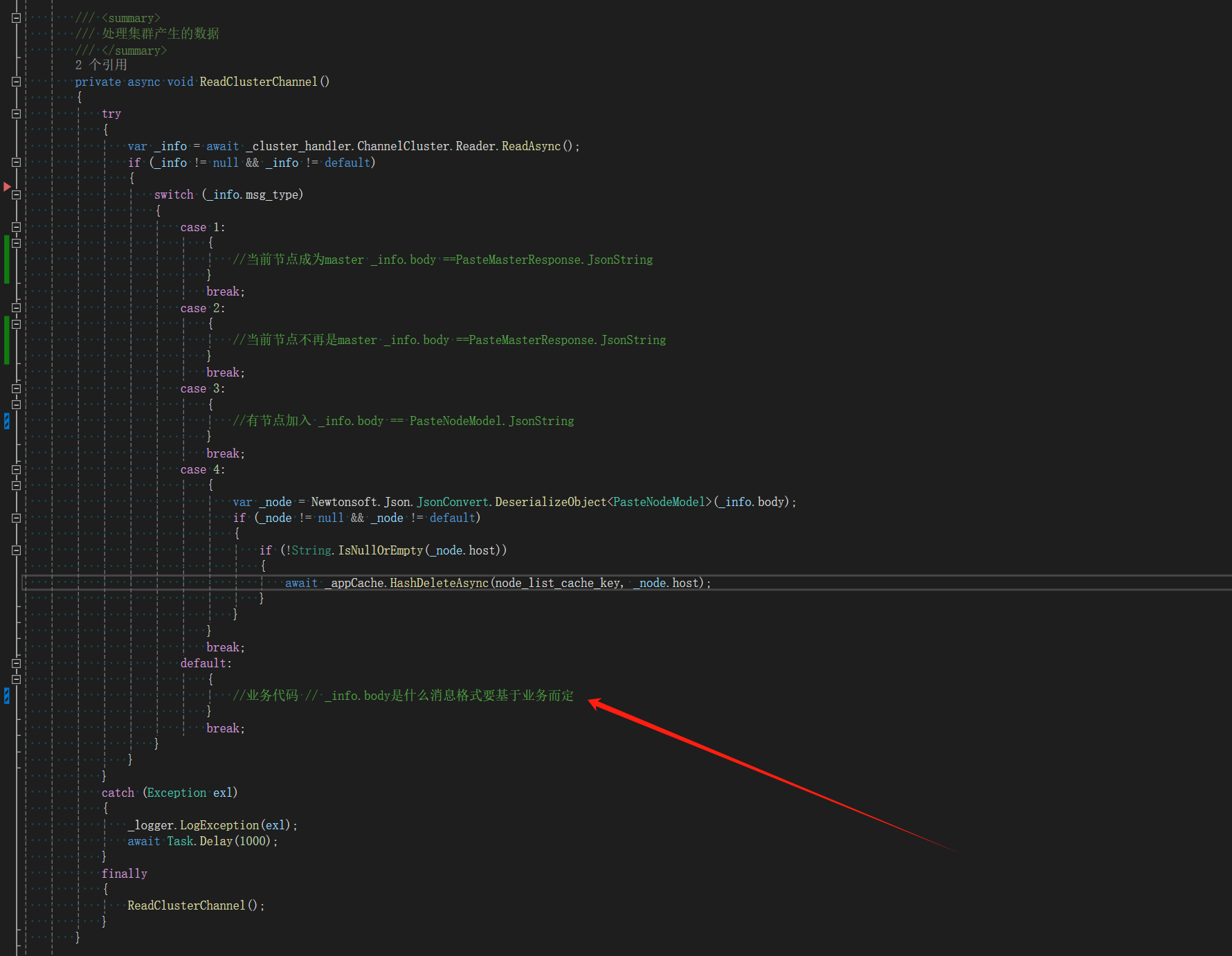
Task: Open the '2 个引用' references CodeLens link
Action: [101, 65]
